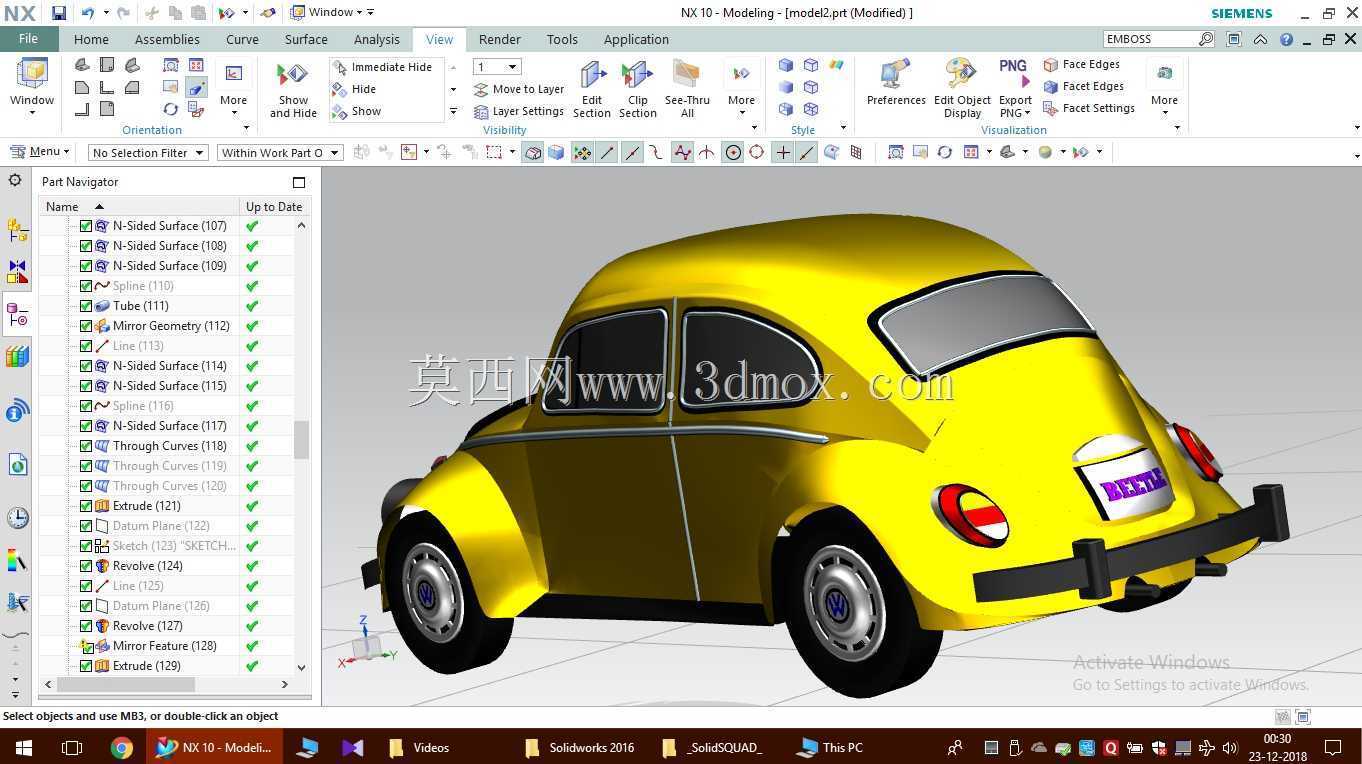Expand Visualization group's More dropdown

coord(1164,88)
